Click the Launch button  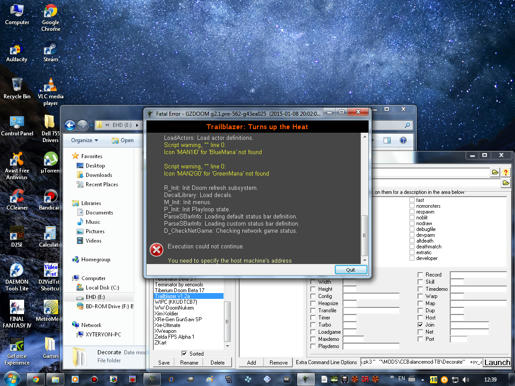[497, 362]
